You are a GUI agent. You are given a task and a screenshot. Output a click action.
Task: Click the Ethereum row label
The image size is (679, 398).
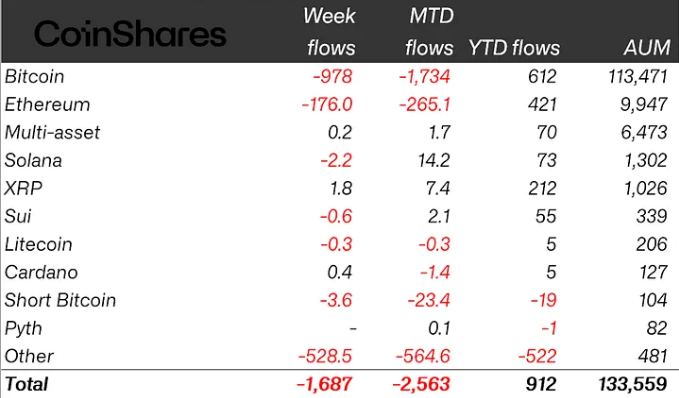47,105
